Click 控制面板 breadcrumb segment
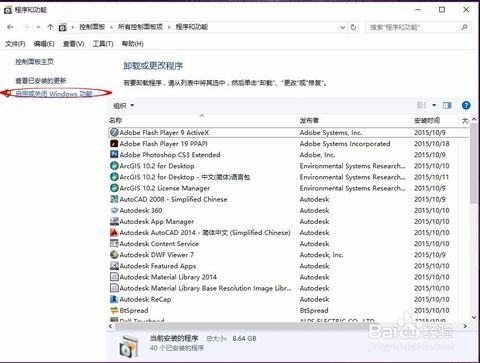Image resolution: width=480 pixels, height=363 pixels. click(92, 27)
